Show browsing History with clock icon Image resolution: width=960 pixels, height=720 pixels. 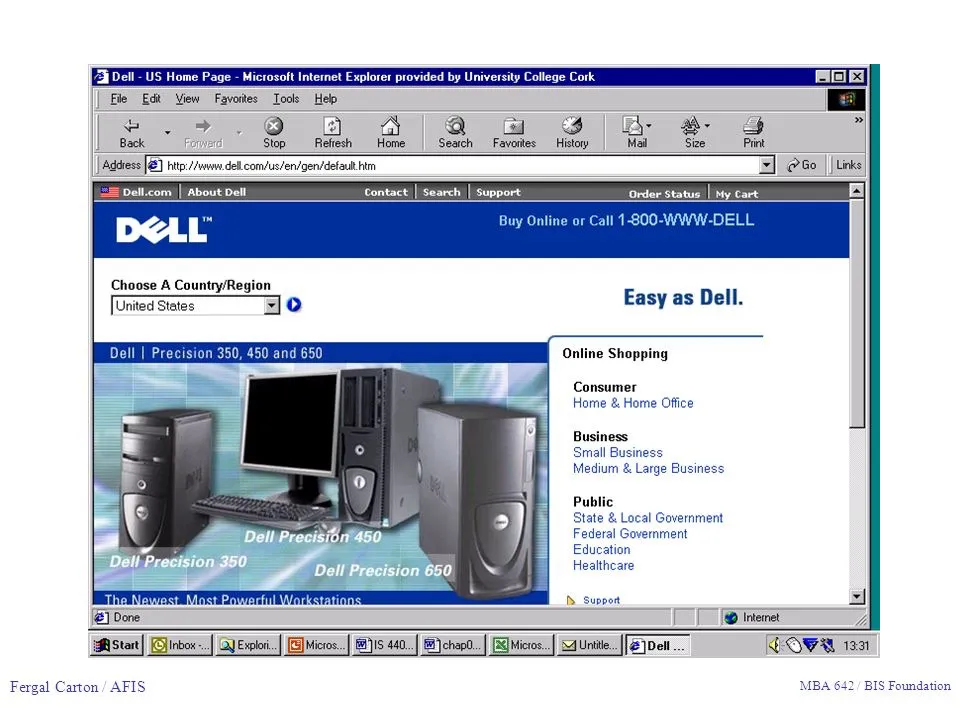point(572,126)
